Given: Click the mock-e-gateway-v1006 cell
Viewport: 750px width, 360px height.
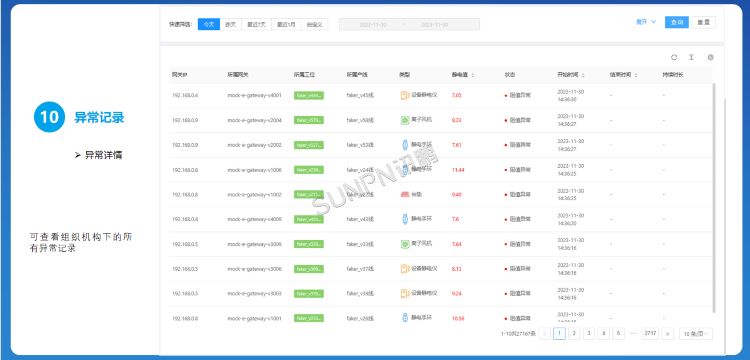Looking at the screenshot, I should click(254, 170).
